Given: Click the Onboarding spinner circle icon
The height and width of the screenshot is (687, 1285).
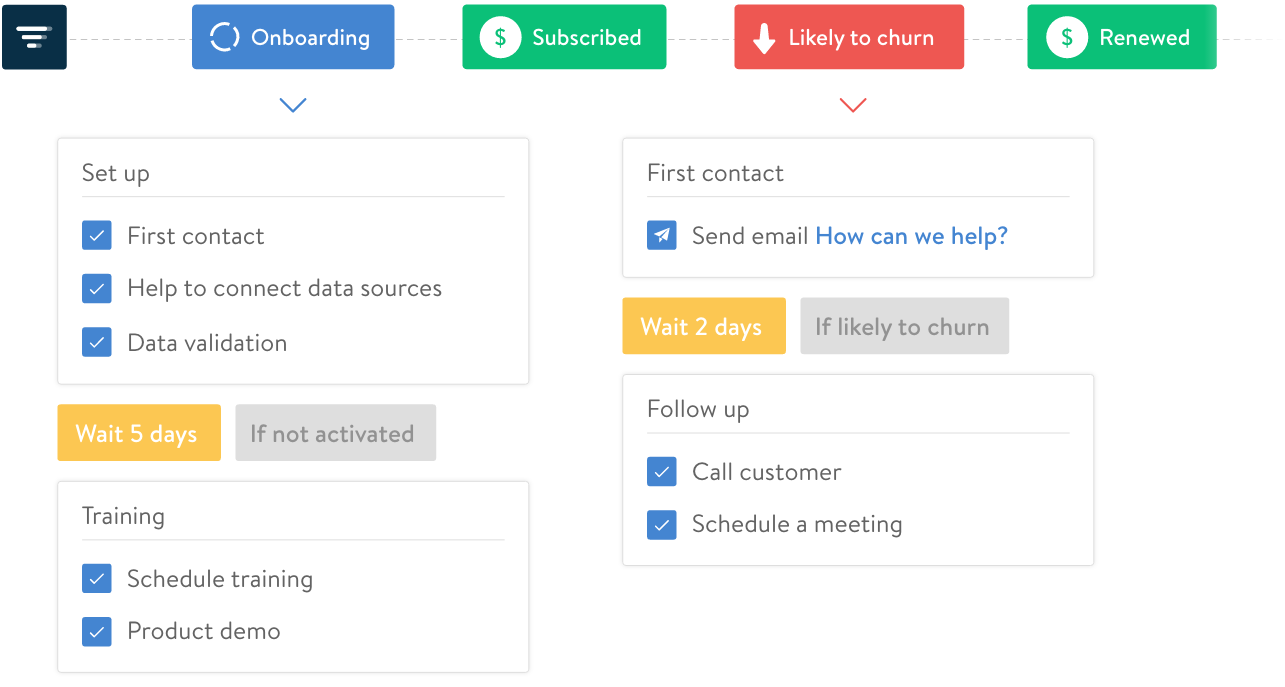Looking at the screenshot, I should point(224,37).
